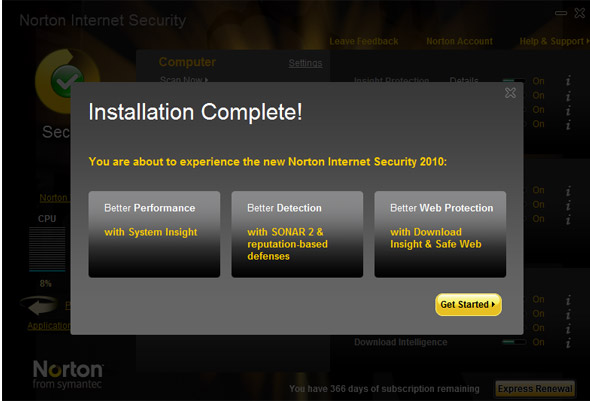Open the Computer Settings link
This screenshot has width=590, height=401.
[305, 63]
